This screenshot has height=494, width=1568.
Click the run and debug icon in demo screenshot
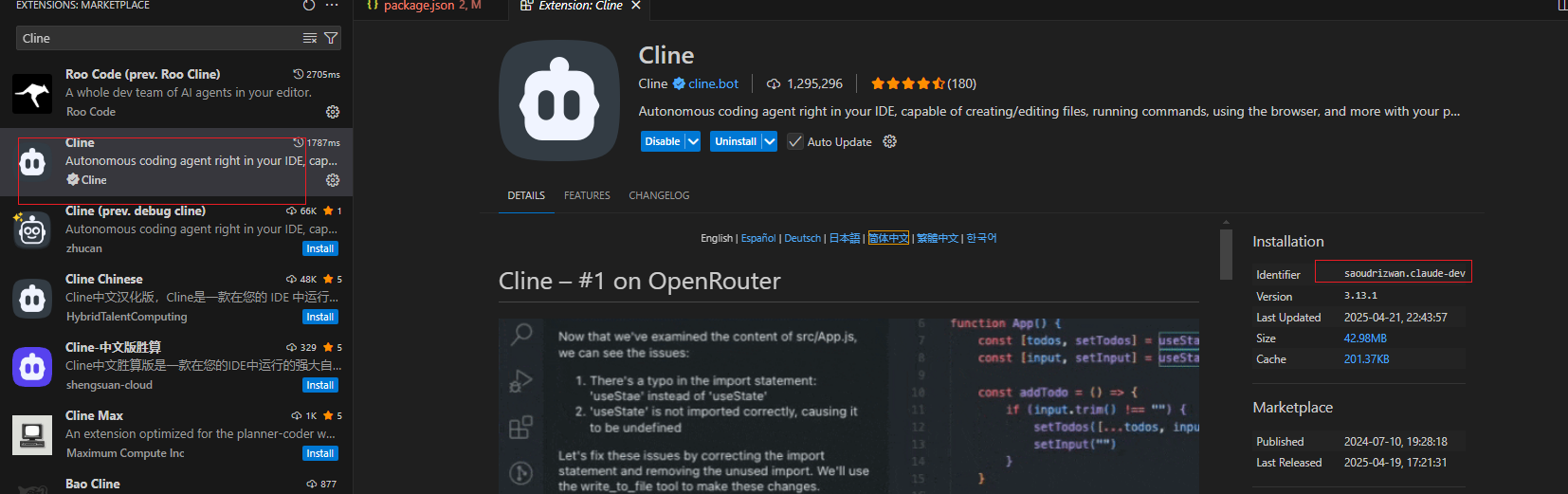click(521, 381)
